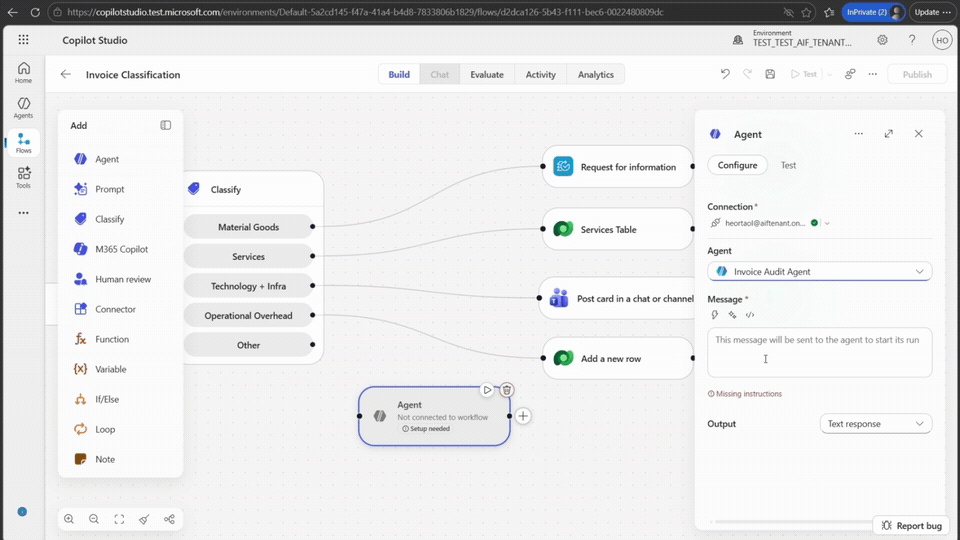This screenshot has height=540, width=960.
Task: Open the Text response output dropdown
Action: pyautogui.click(x=876, y=424)
